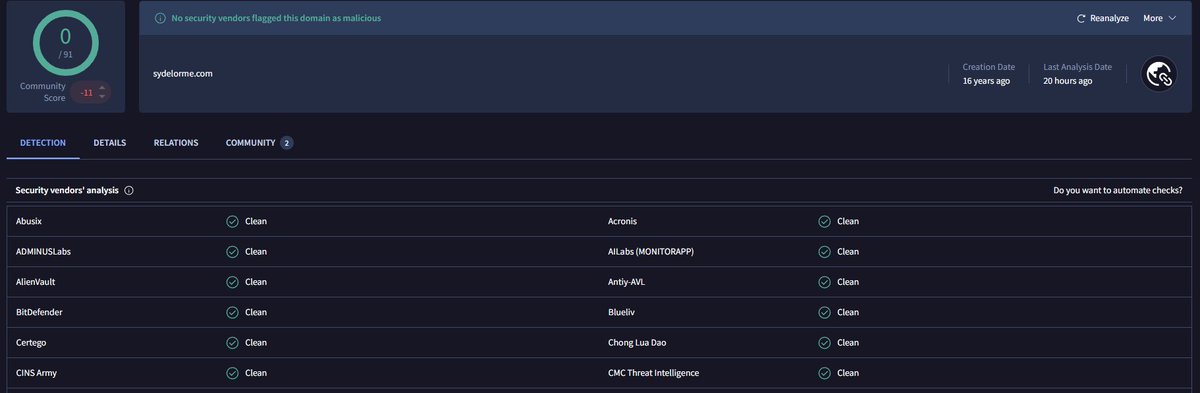Click the Certego clean check icon

tap(232, 342)
